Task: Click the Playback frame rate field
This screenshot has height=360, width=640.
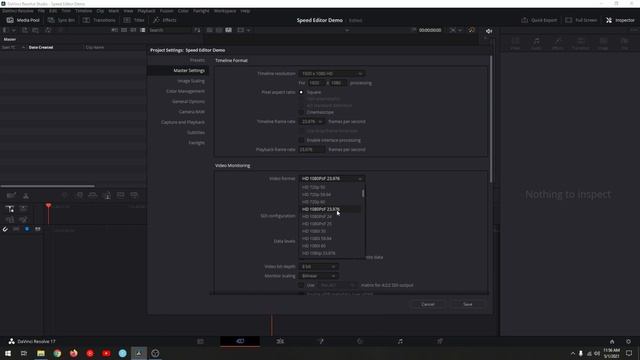Action: [x=312, y=150]
